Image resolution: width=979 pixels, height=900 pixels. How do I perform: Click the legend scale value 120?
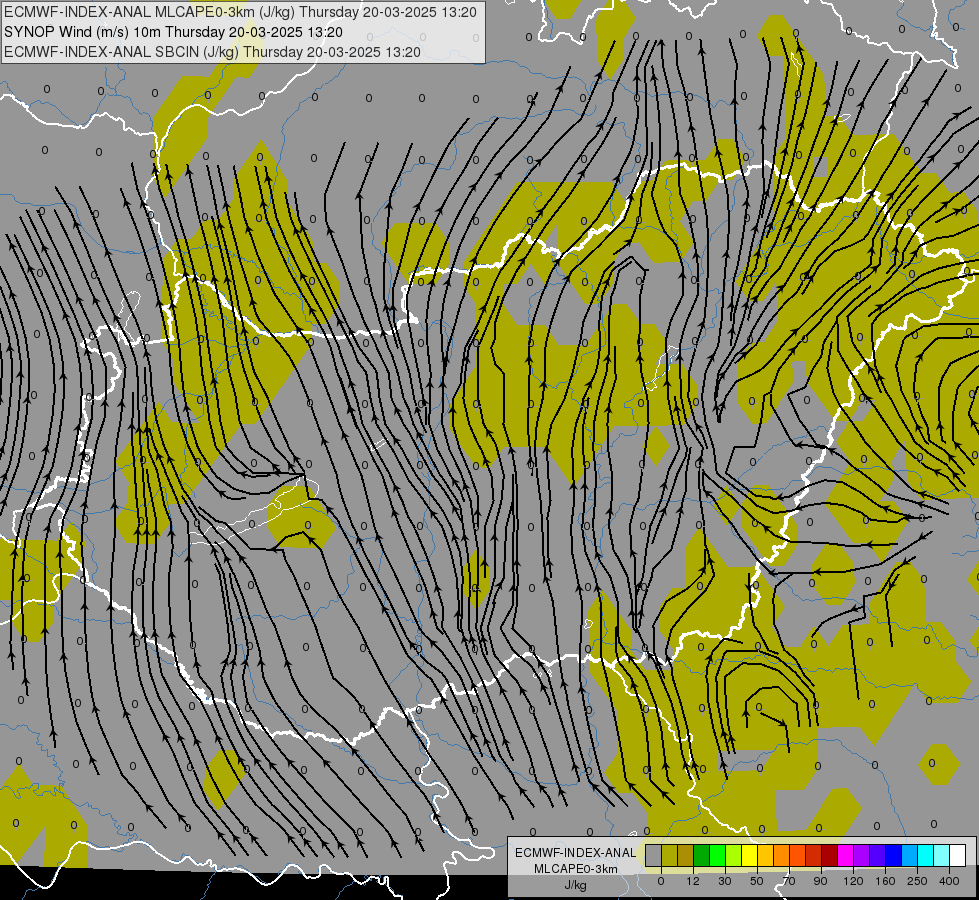point(854,881)
